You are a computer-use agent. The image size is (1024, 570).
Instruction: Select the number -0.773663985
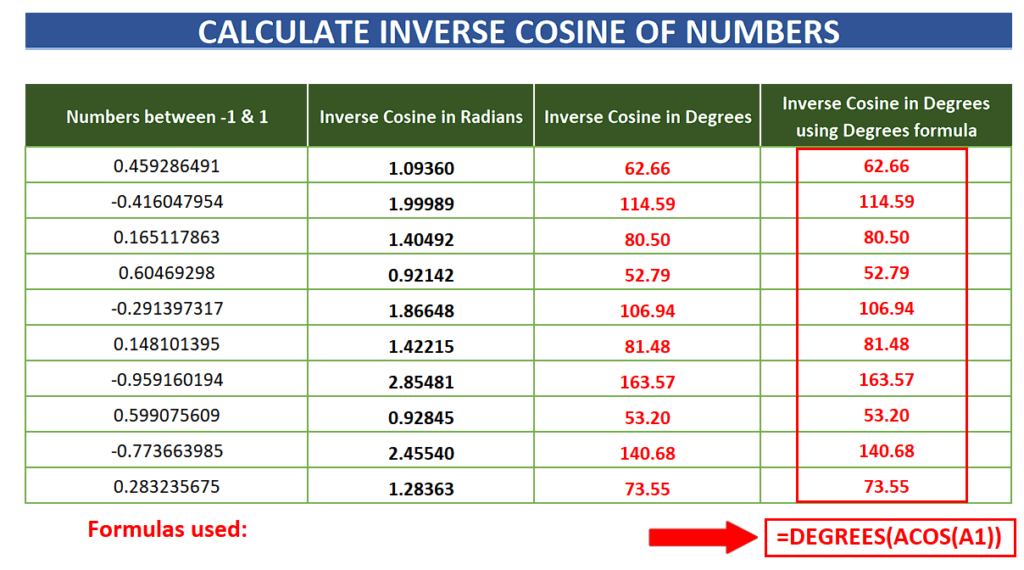pyautogui.click(x=167, y=451)
